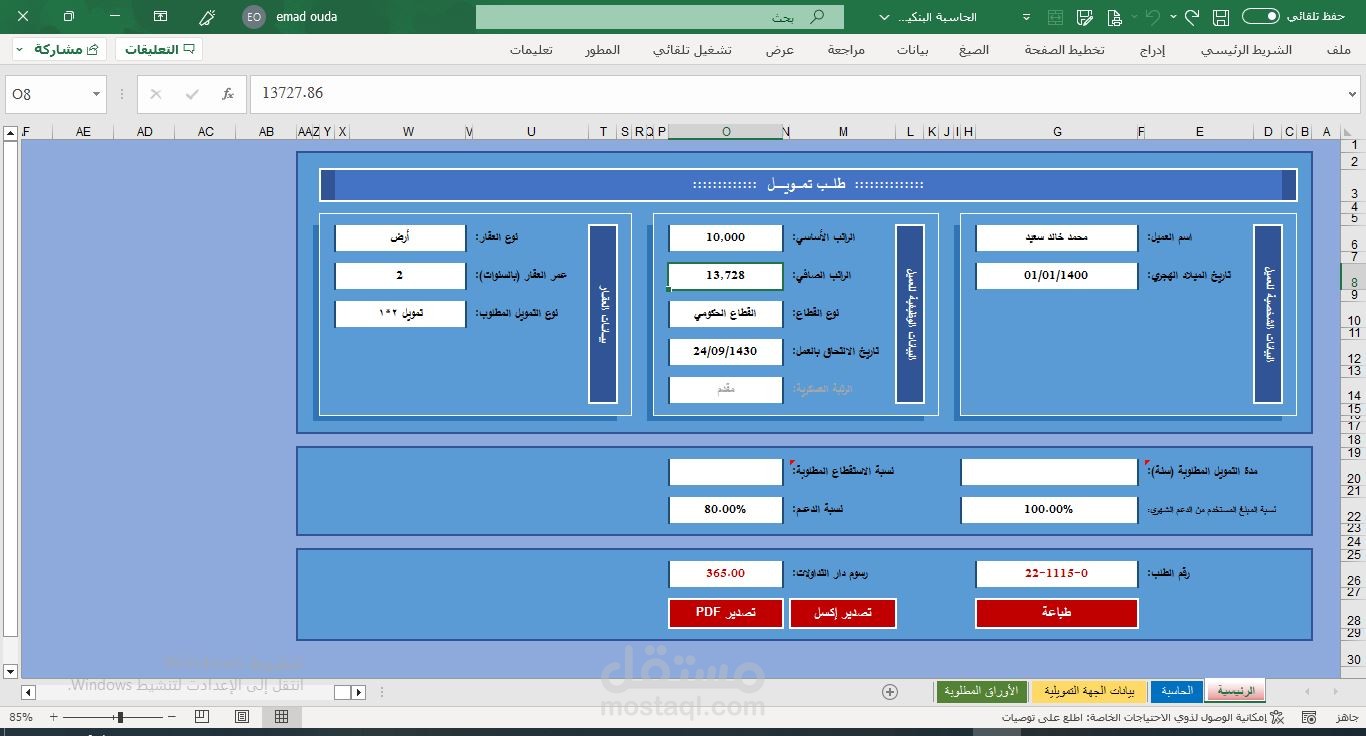Screen dimensions: 1366x736
Task: Click the 85% zoom level
Action: [x=21, y=717]
